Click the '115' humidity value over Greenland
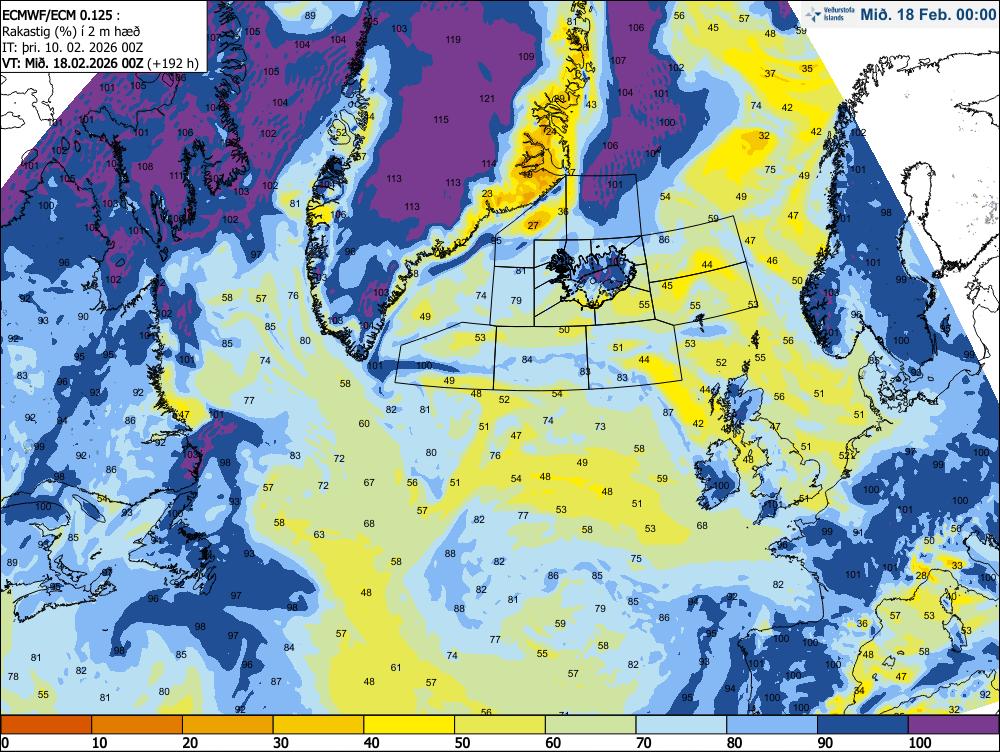The image size is (1000, 752). pyautogui.click(x=441, y=119)
